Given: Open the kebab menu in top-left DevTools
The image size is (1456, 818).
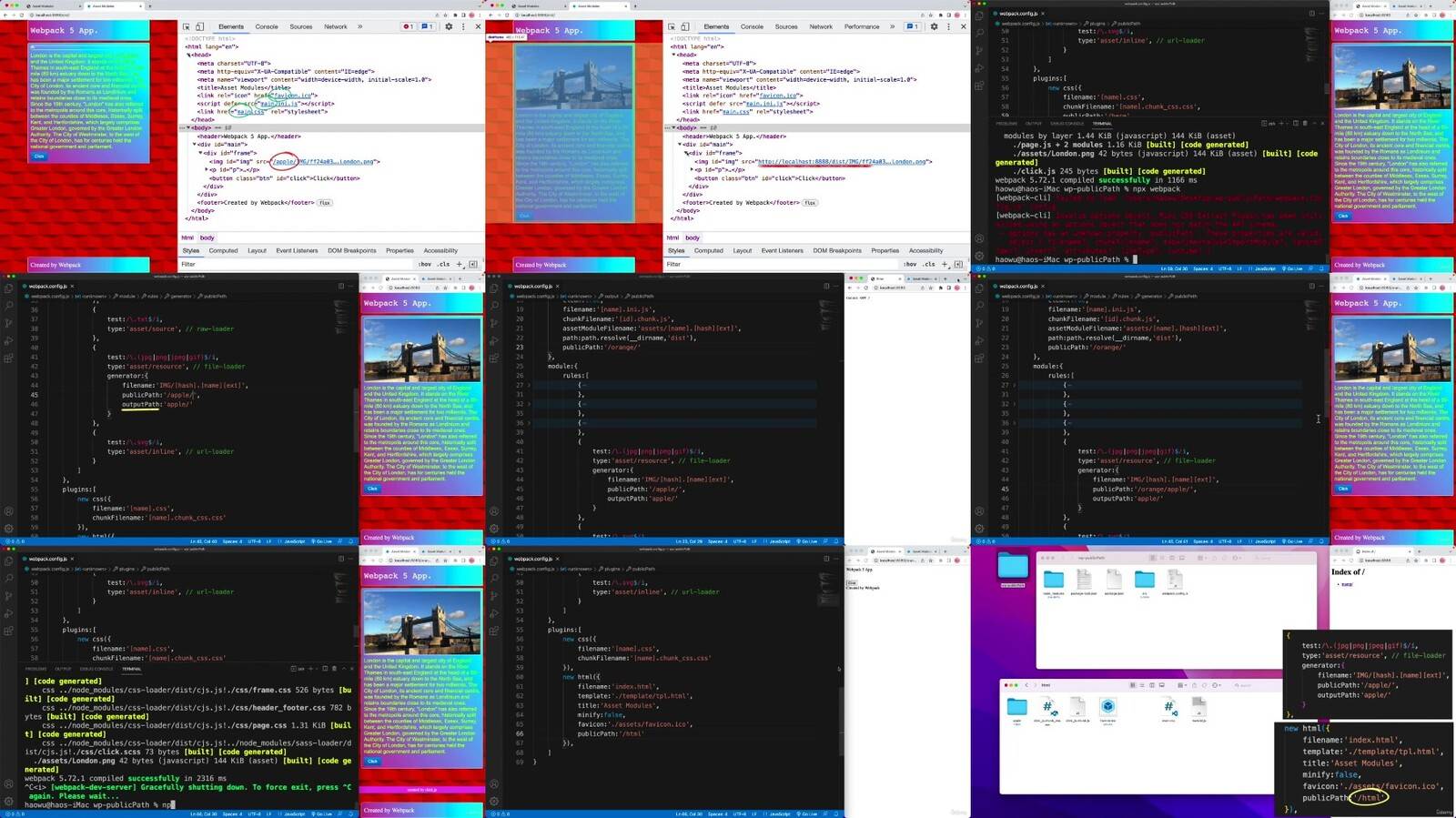Looking at the screenshot, I should point(463,26).
